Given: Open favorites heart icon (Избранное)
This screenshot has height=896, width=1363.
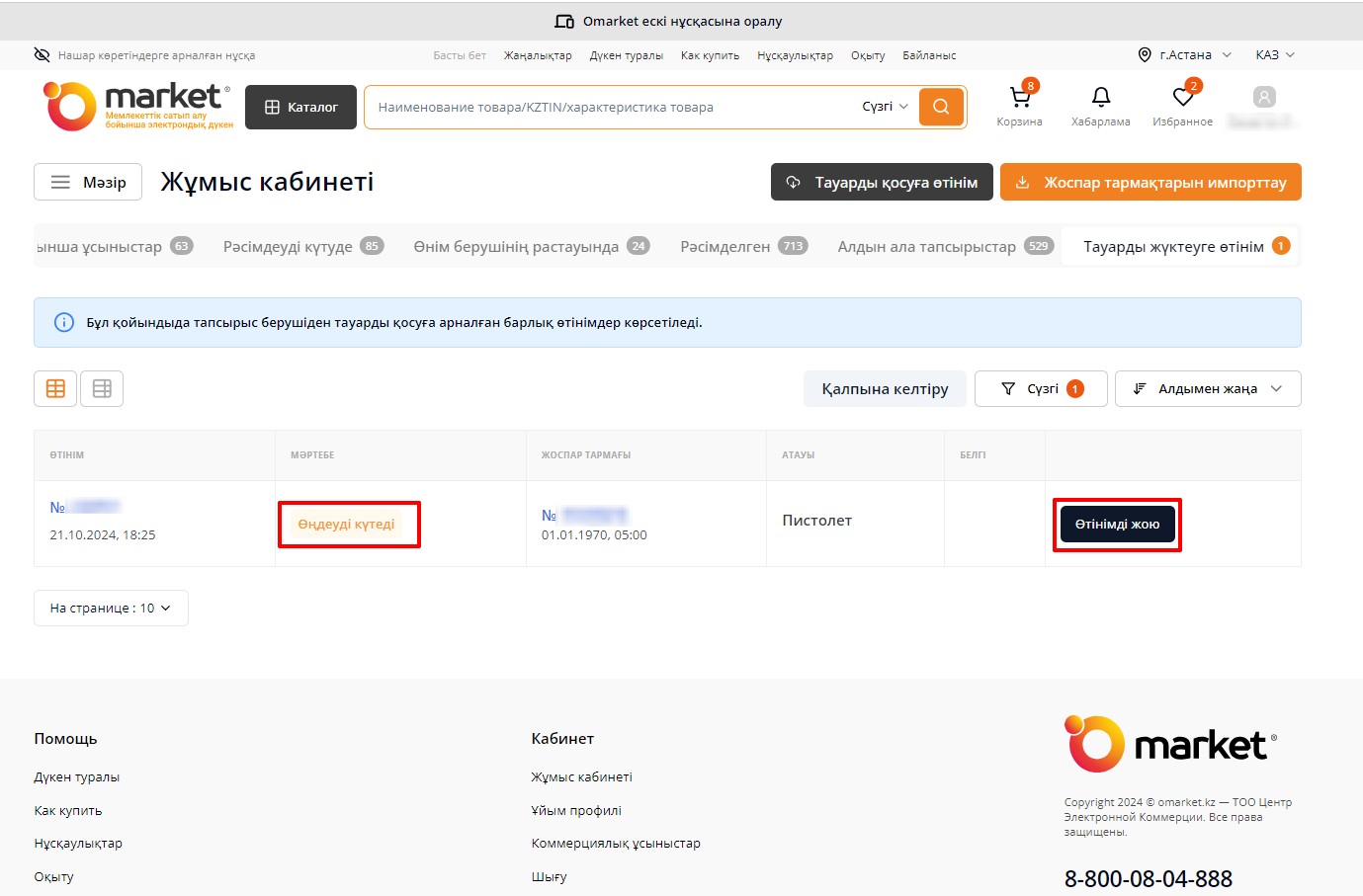Looking at the screenshot, I should (1182, 98).
